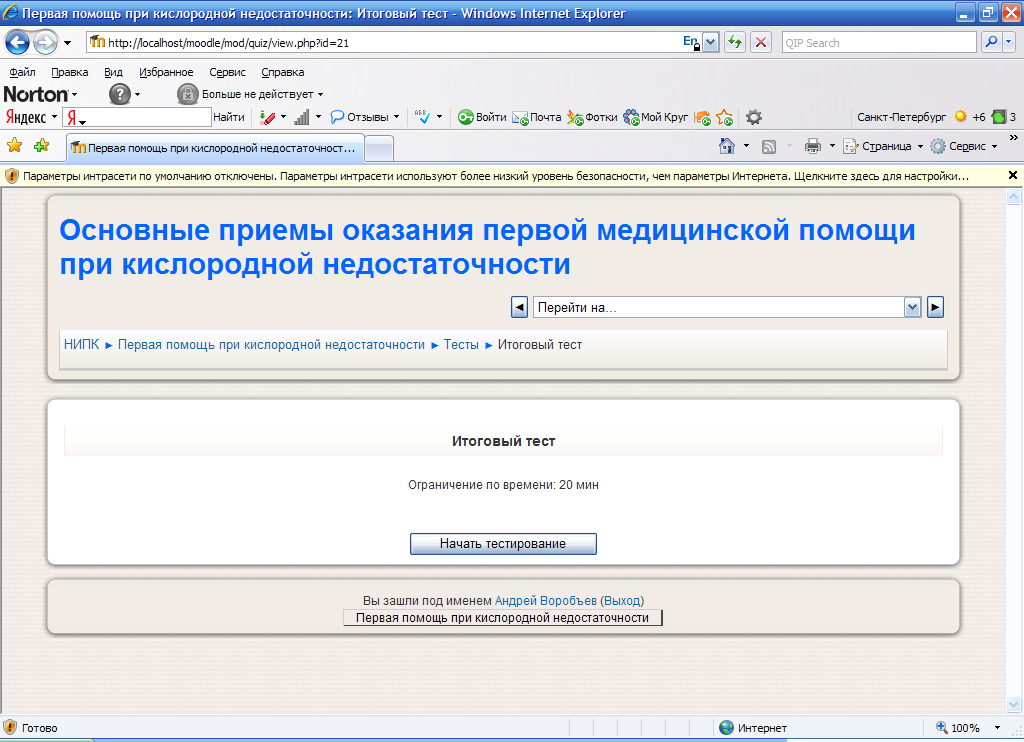This screenshot has height=742, width=1024.
Task: Click the intranet settings information bar
Action: [x=495, y=176]
